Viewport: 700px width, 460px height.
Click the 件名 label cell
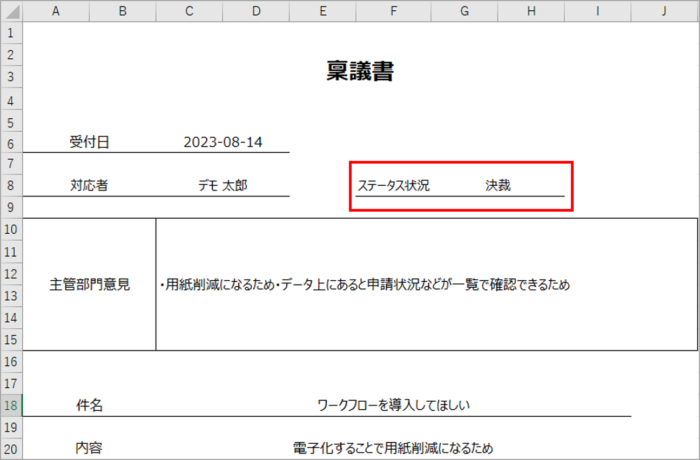coord(89,406)
